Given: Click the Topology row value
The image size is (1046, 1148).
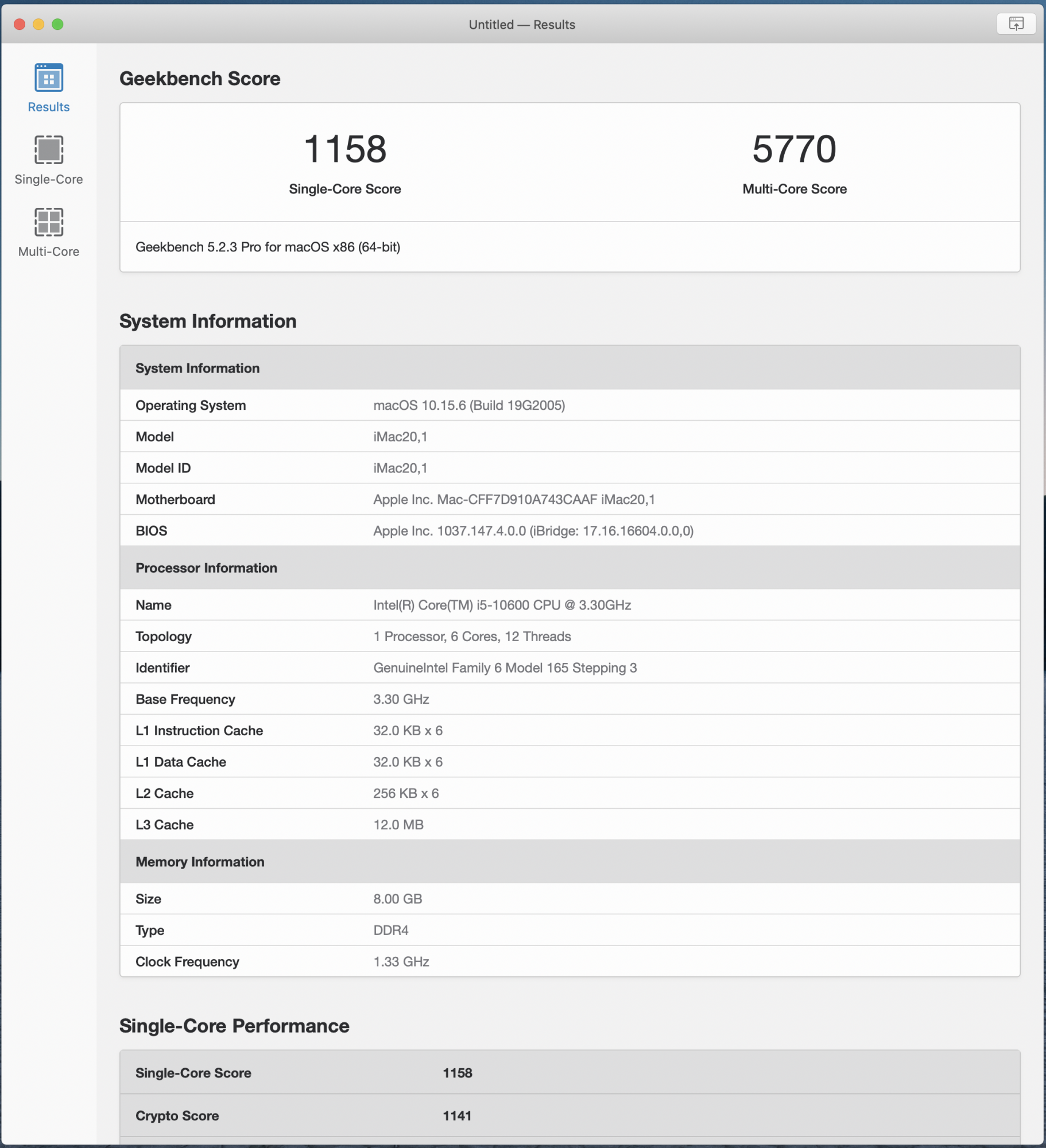Looking at the screenshot, I should pos(472,637).
